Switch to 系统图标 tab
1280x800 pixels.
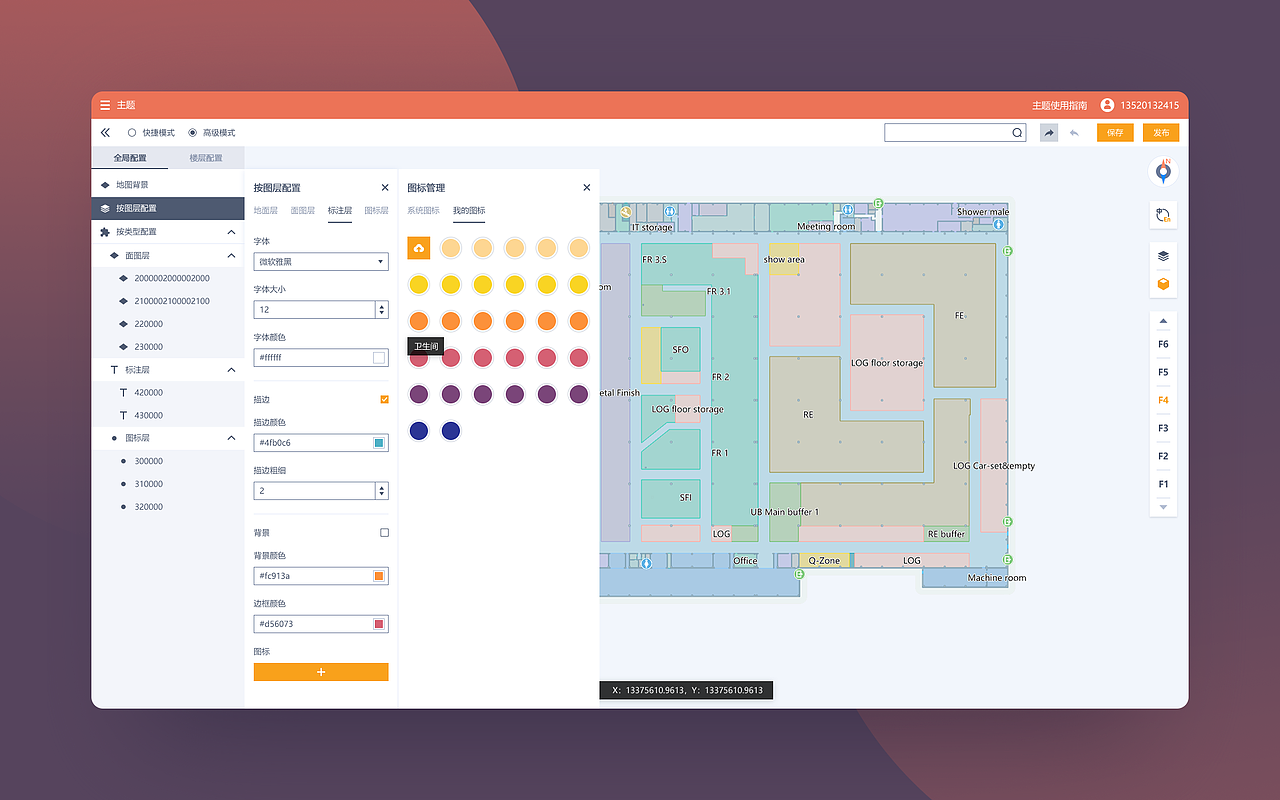[x=423, y=211]
